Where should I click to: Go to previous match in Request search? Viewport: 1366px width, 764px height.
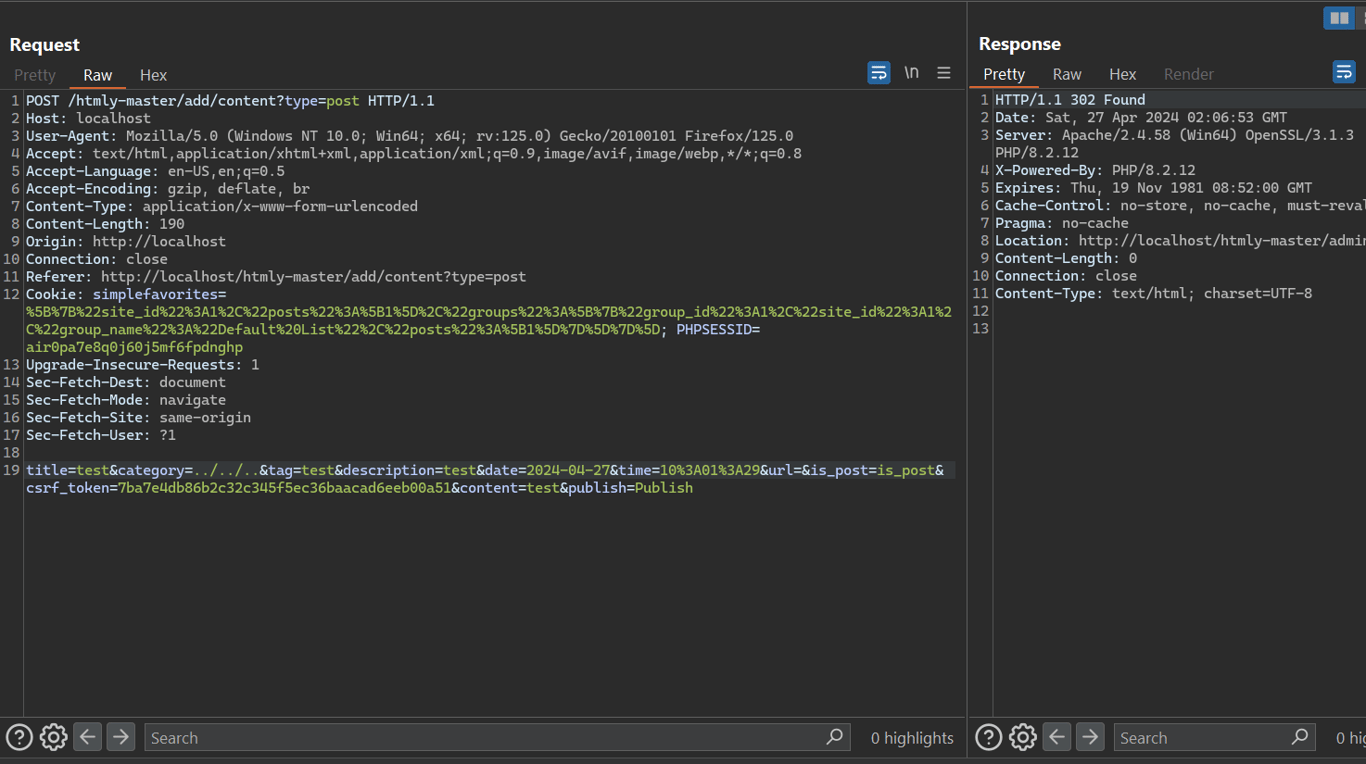(88, 737)
